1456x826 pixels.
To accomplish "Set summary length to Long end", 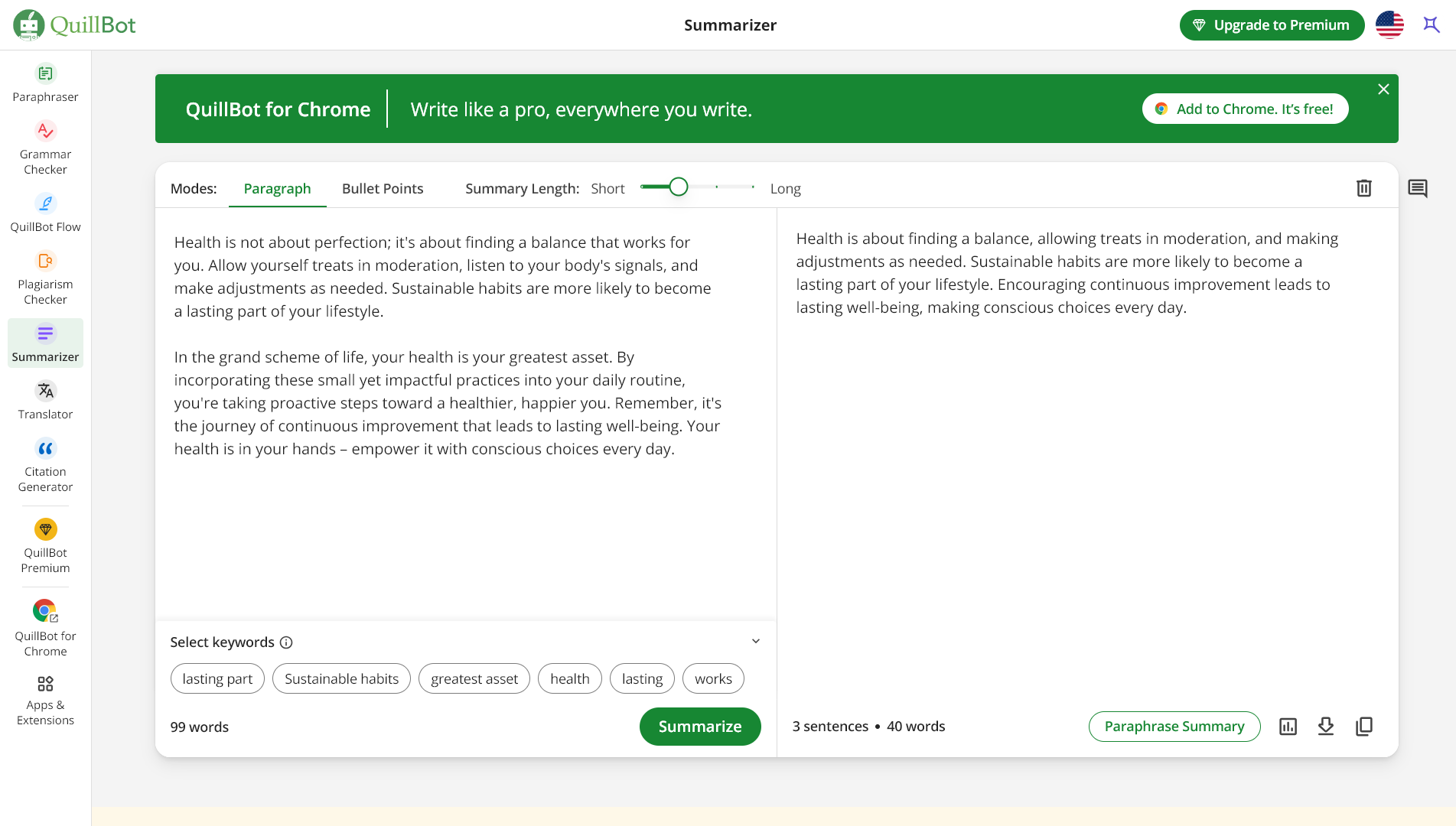I will [753, 187].
